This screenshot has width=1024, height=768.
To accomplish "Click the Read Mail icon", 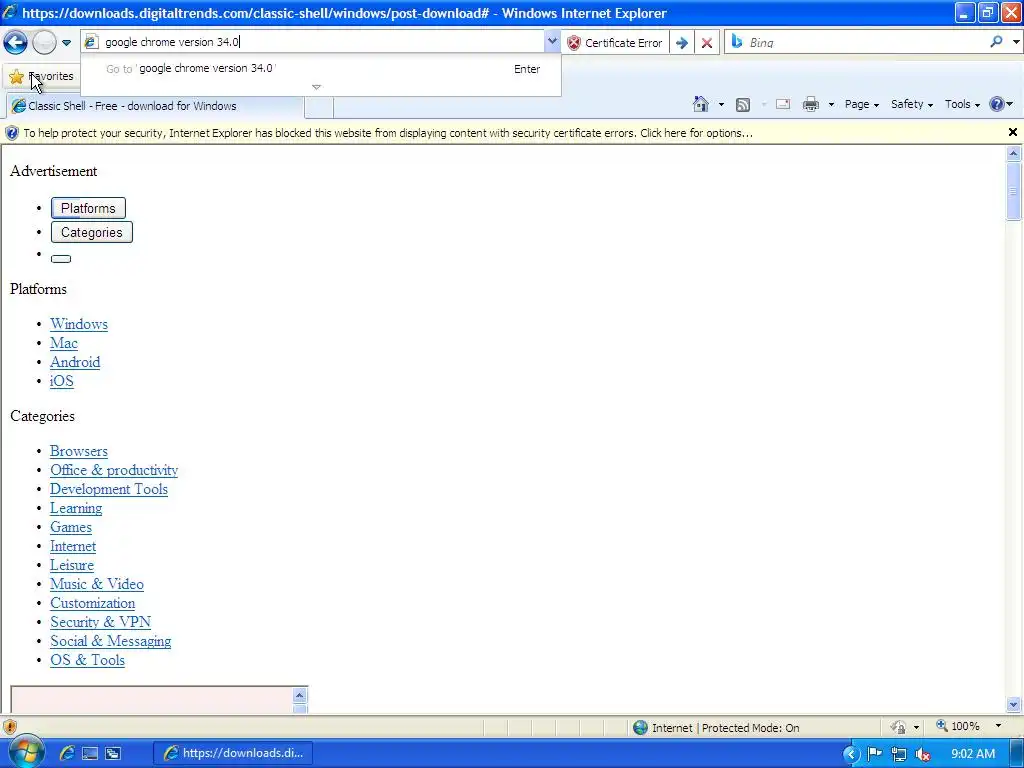I will point(782,104).
